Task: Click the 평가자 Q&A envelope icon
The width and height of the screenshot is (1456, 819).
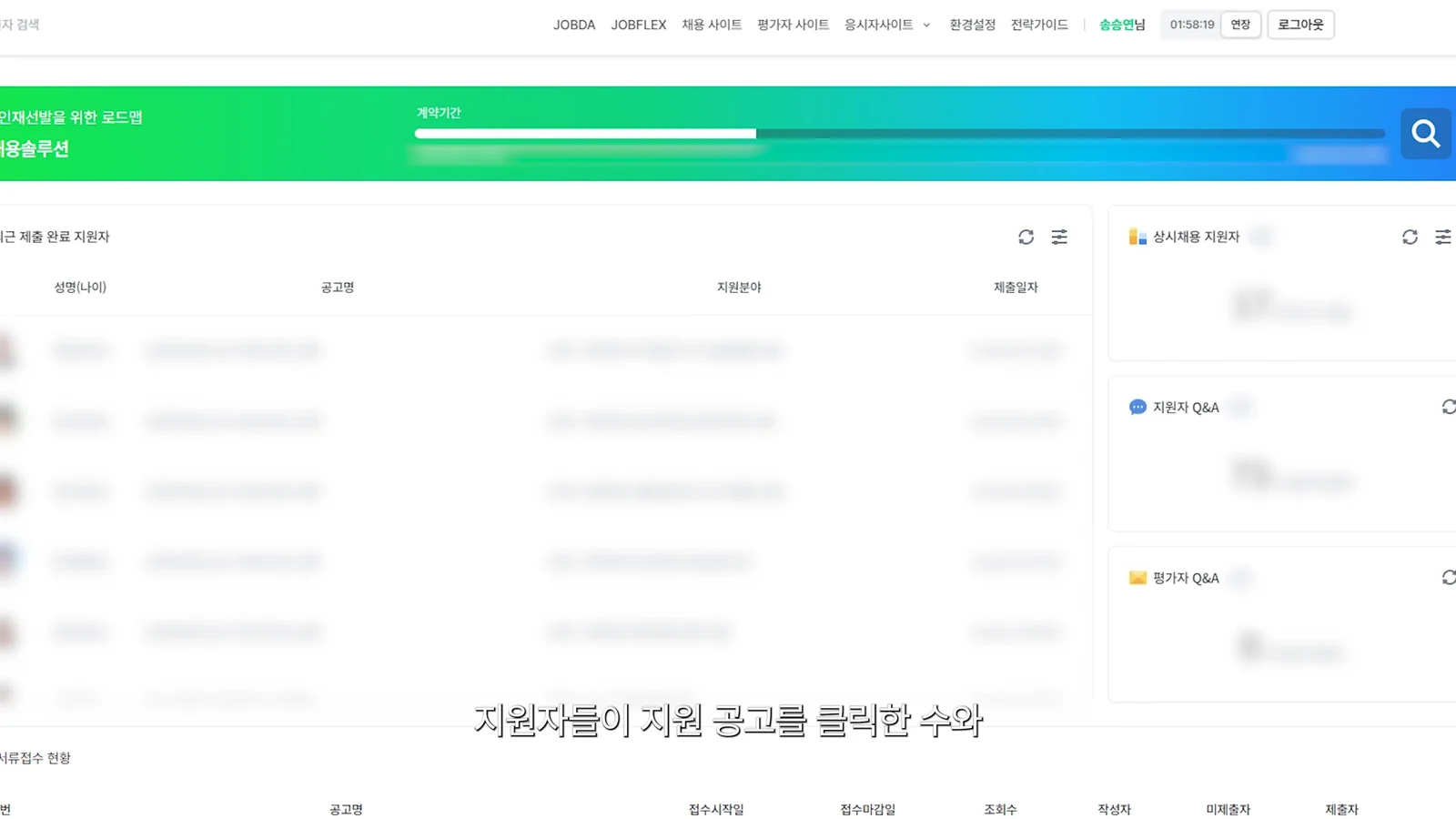Action: 1137,578
